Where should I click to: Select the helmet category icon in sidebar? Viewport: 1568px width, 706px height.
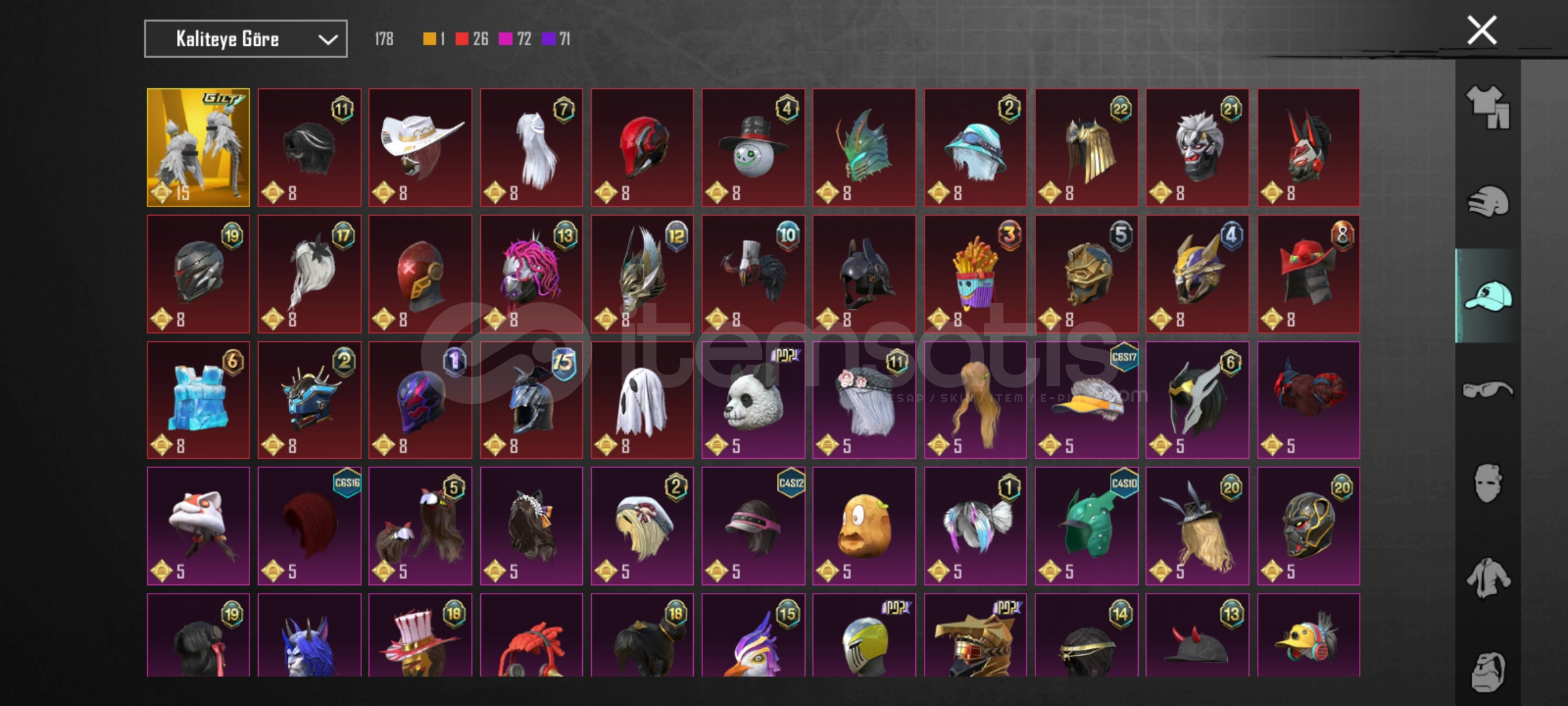1488,201
